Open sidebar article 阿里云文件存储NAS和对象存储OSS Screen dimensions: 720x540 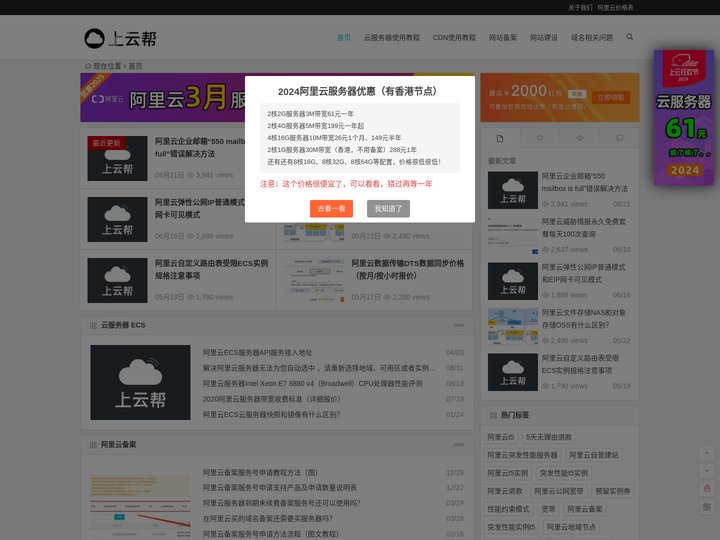[584, 319]
